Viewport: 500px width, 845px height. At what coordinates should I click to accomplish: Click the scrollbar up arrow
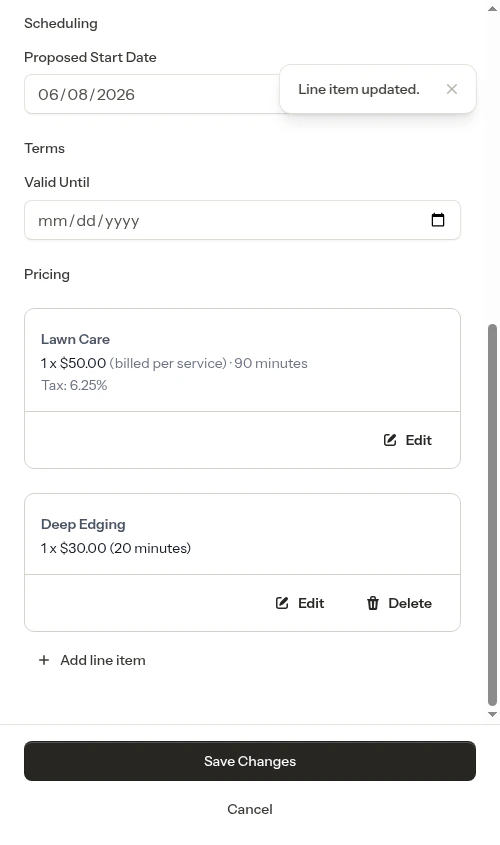click(492, 9)
